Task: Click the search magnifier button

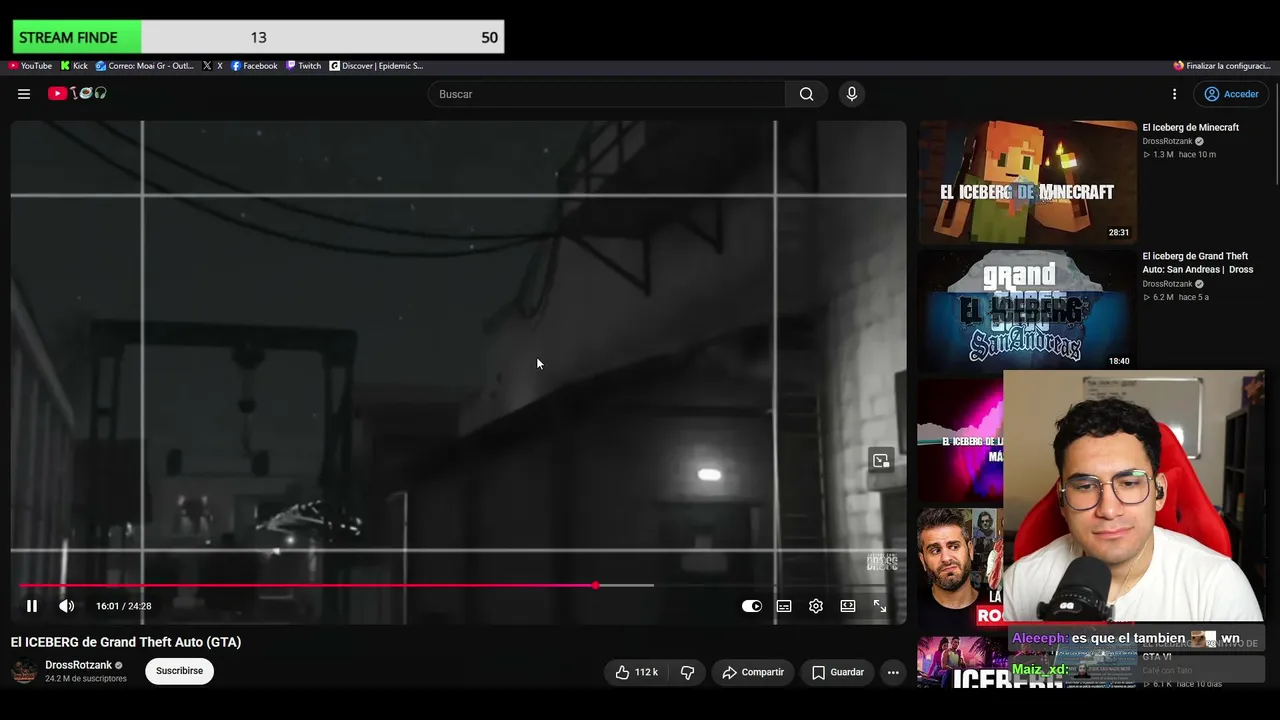Action: [x=806, y=94]
